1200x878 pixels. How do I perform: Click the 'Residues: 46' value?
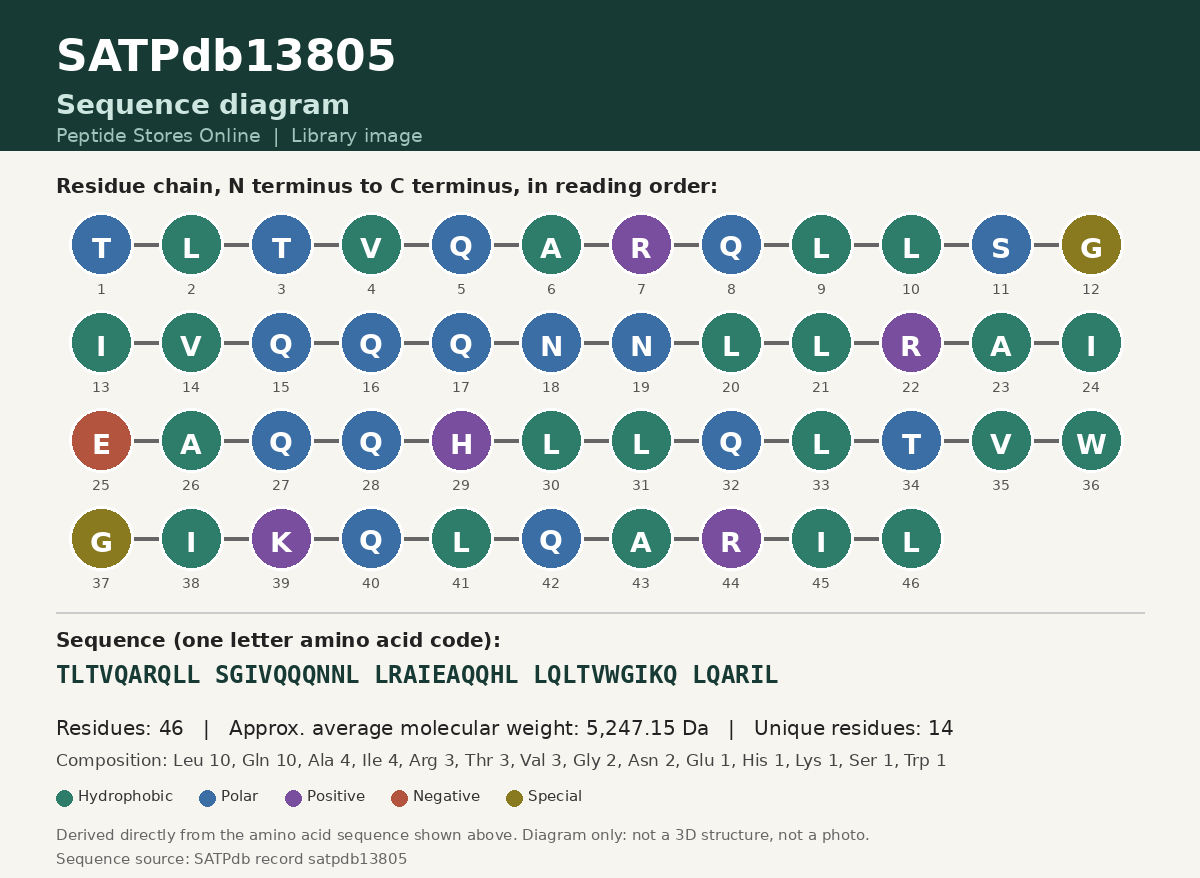pos(120,729)
